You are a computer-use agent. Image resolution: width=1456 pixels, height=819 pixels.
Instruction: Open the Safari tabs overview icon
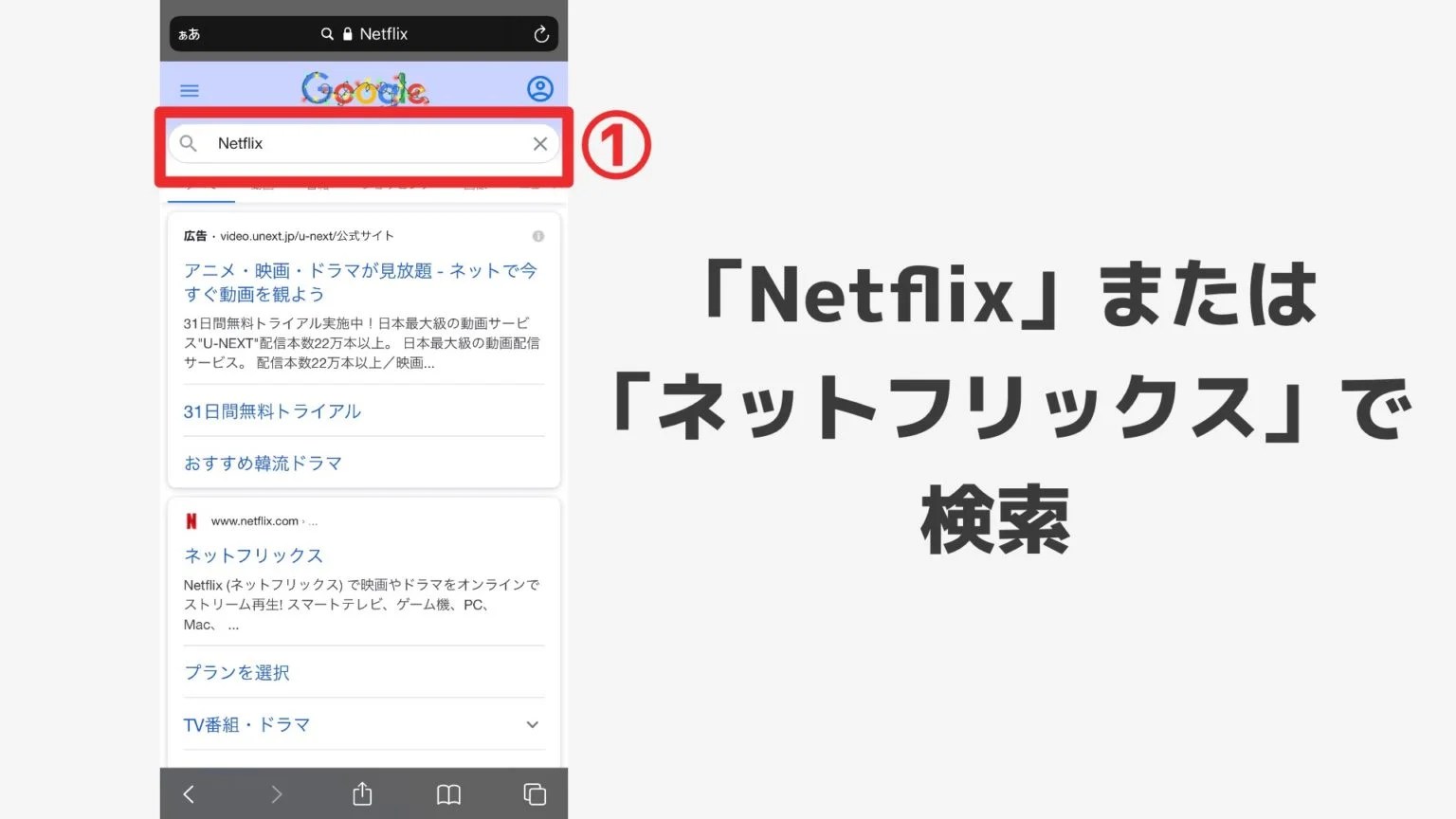535,794
